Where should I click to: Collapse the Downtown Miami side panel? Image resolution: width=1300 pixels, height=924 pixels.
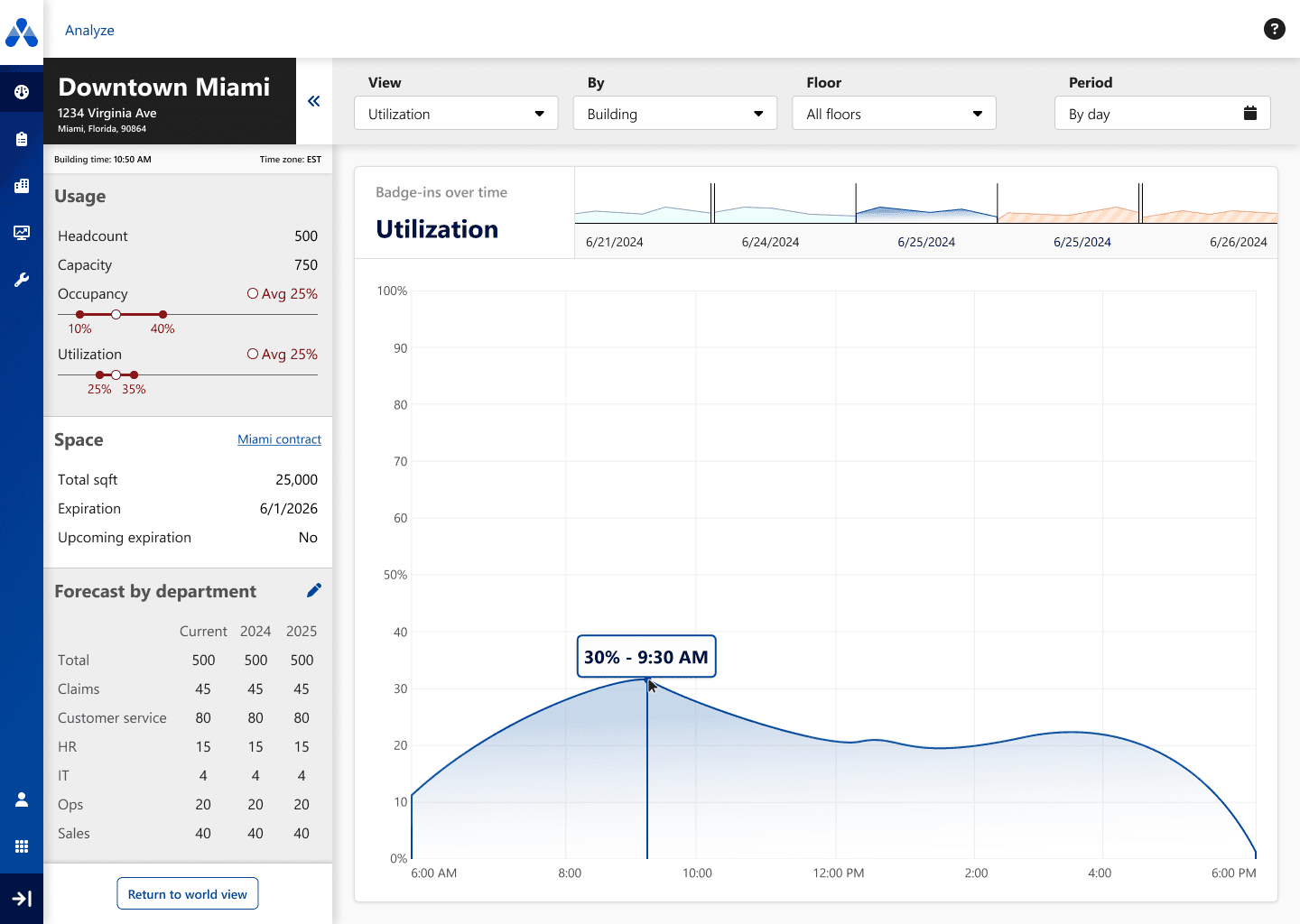(x=314, y=101)
